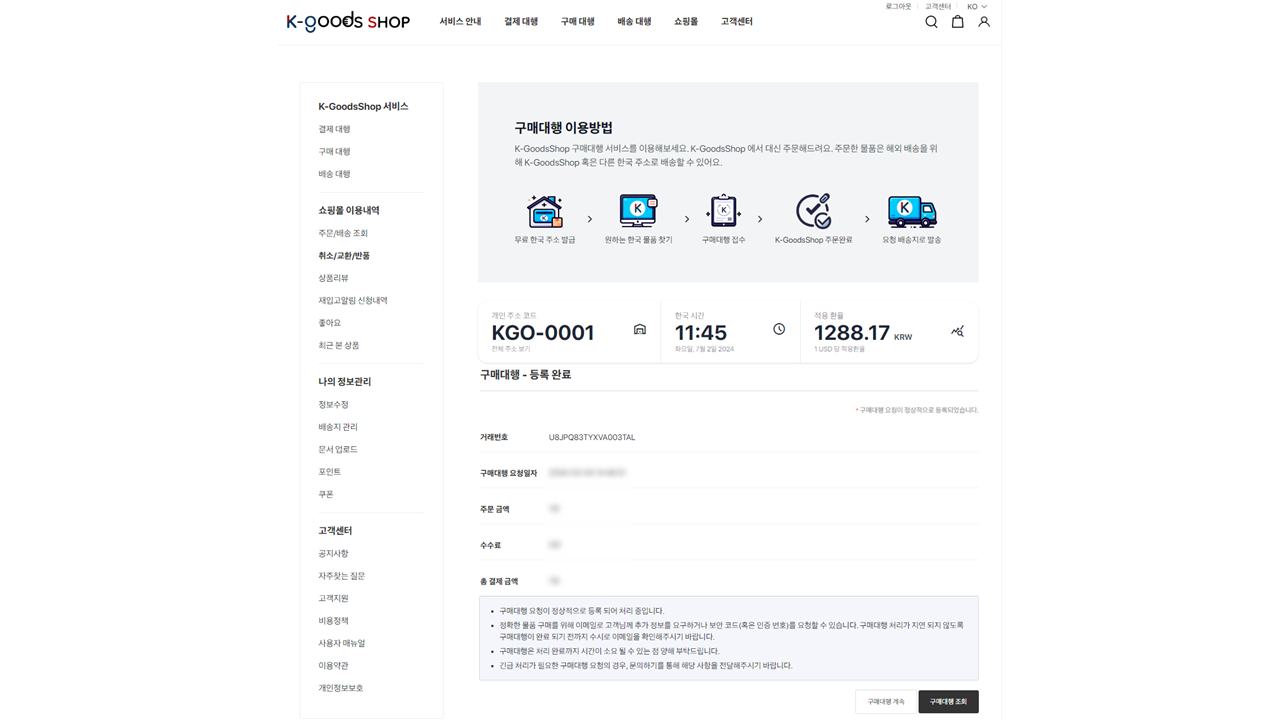Click the delivery truck shipping icon
The image size is (1280, 720).
911,212
